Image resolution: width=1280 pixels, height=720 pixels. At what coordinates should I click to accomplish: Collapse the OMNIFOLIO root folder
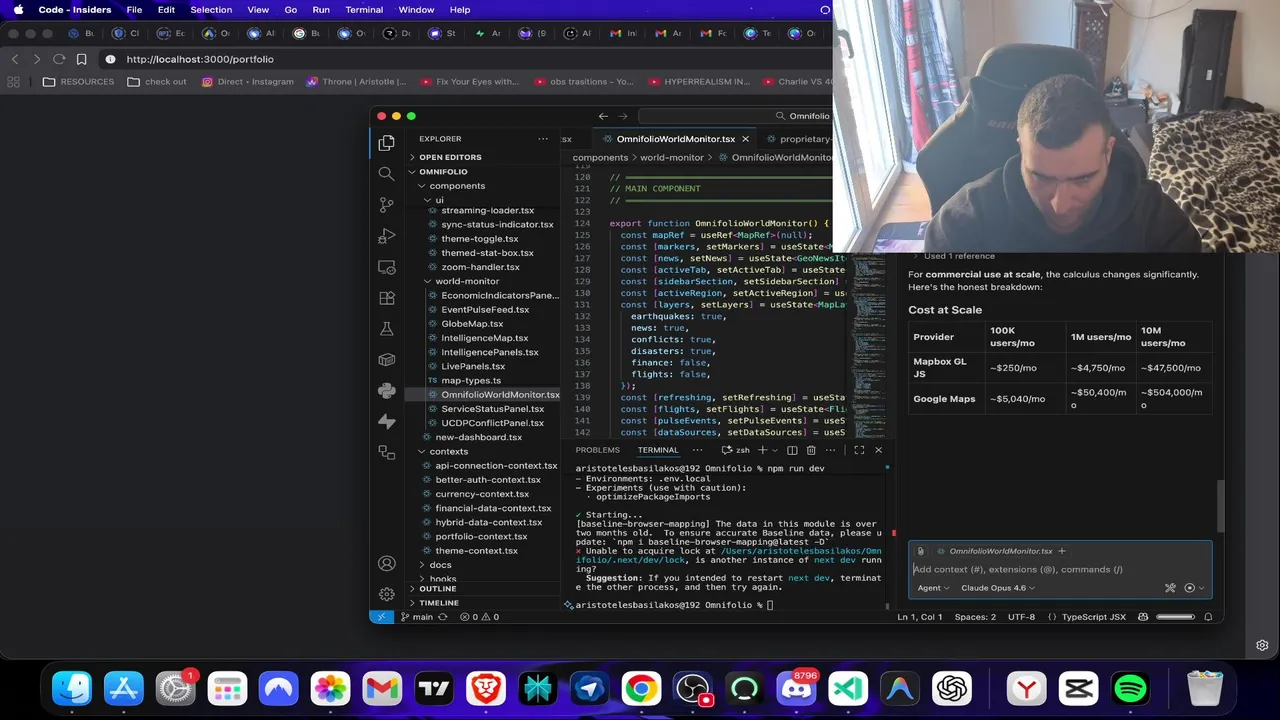coord(443,172)
